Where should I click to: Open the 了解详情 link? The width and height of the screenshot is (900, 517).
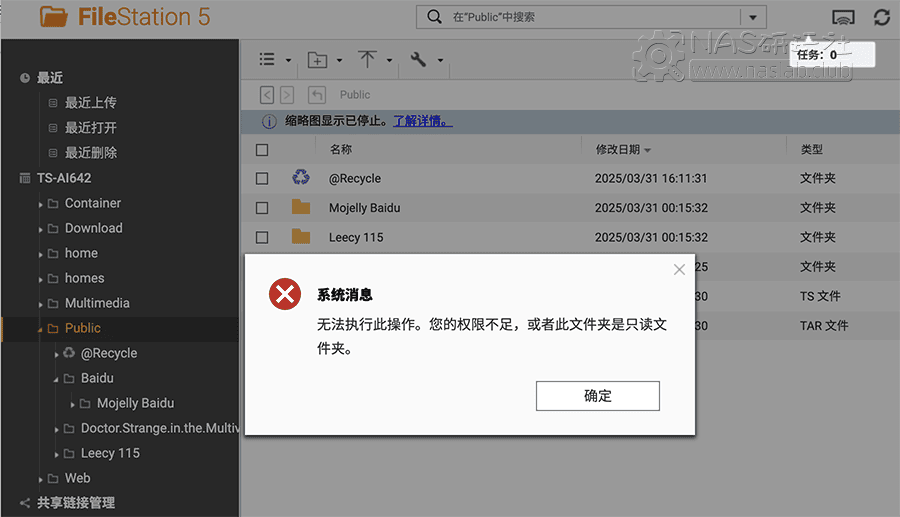pyautogui.click(x=422, y=121)
